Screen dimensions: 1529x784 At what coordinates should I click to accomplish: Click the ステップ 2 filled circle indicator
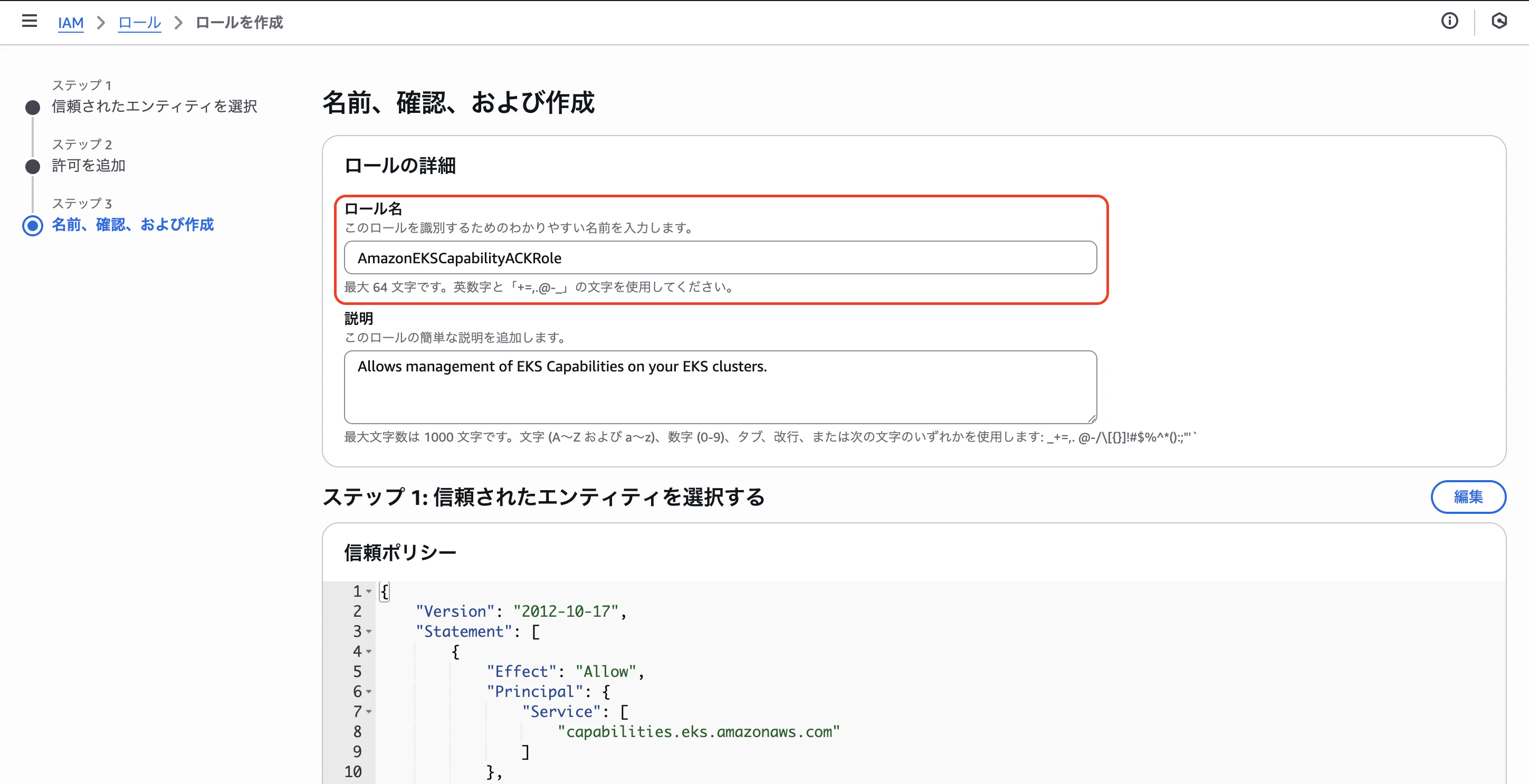click(32, 167)
